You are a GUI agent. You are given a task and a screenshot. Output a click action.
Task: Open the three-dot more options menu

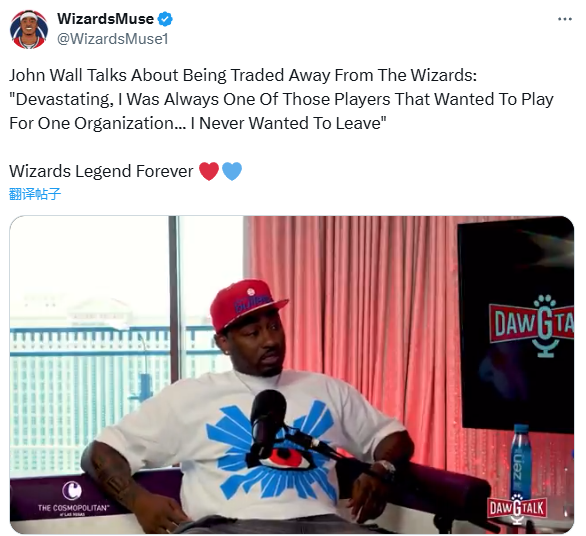[x=565, y=19]
